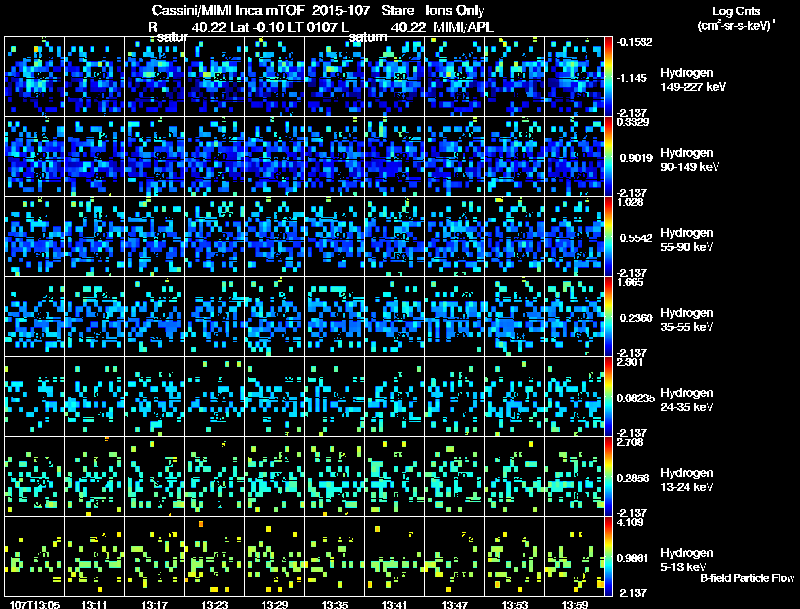800x609 pixels.
Task: Click the 0.5542 colorbar value
Action: coord(636,238)
